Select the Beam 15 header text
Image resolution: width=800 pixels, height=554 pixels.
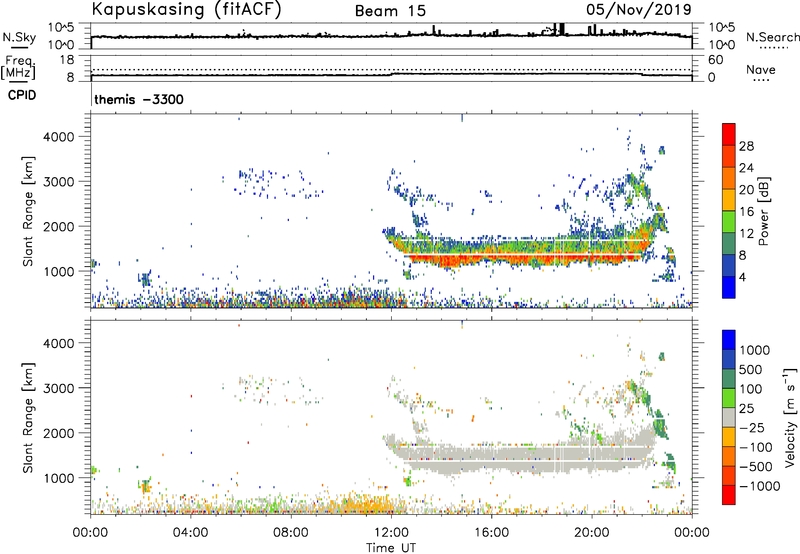tap(390, 11)
